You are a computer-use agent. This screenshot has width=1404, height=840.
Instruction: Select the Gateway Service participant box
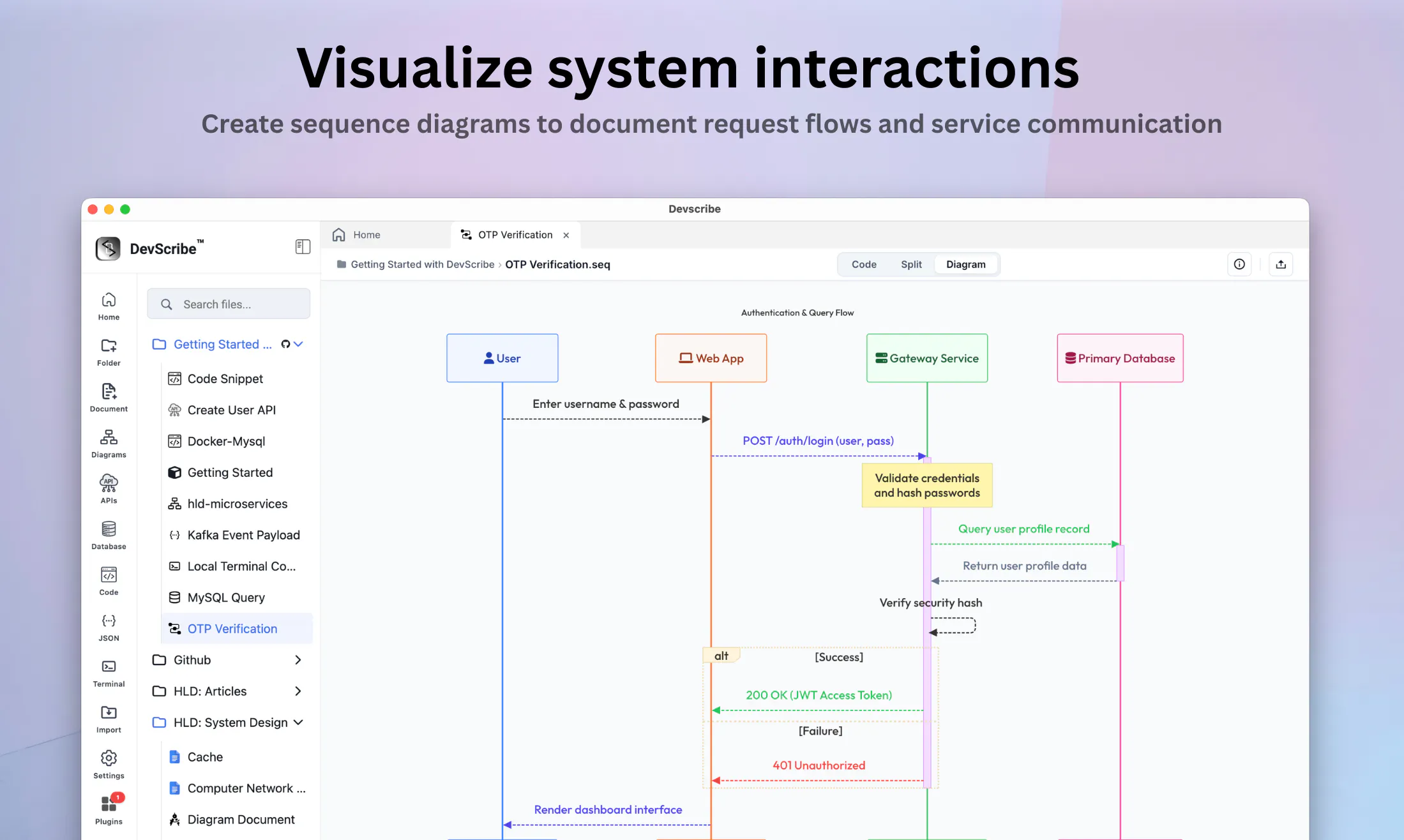(927, 358)
